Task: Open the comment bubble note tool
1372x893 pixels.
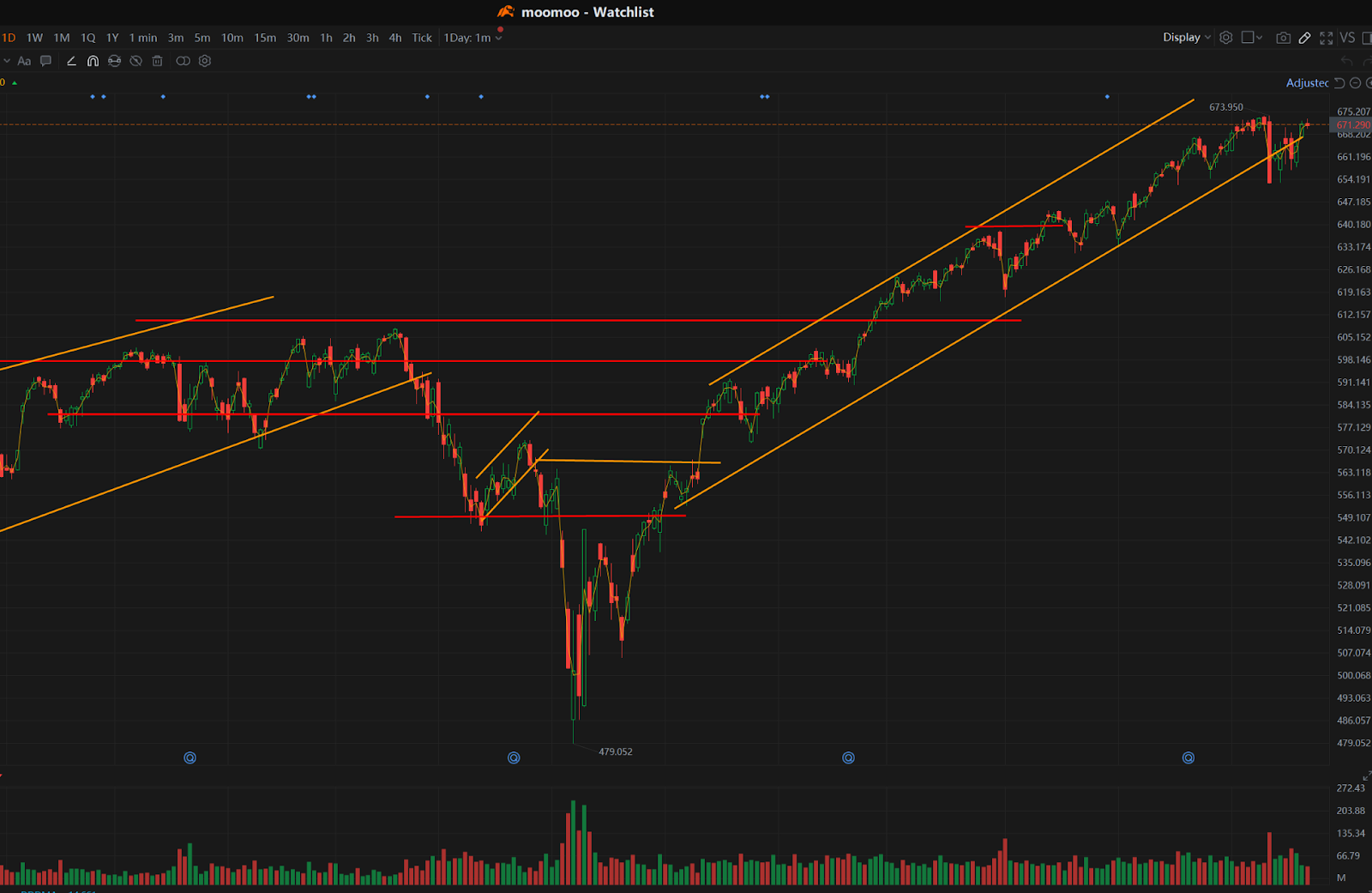Action: tap(46, 61)
